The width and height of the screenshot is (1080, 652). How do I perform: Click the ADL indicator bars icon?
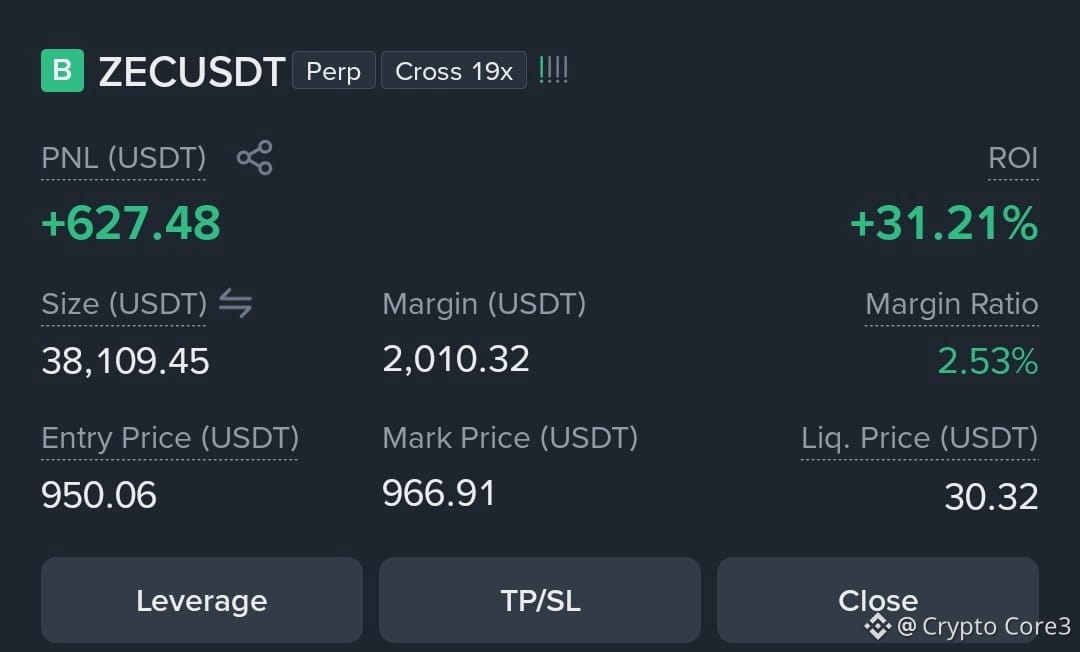pos(554,70)
